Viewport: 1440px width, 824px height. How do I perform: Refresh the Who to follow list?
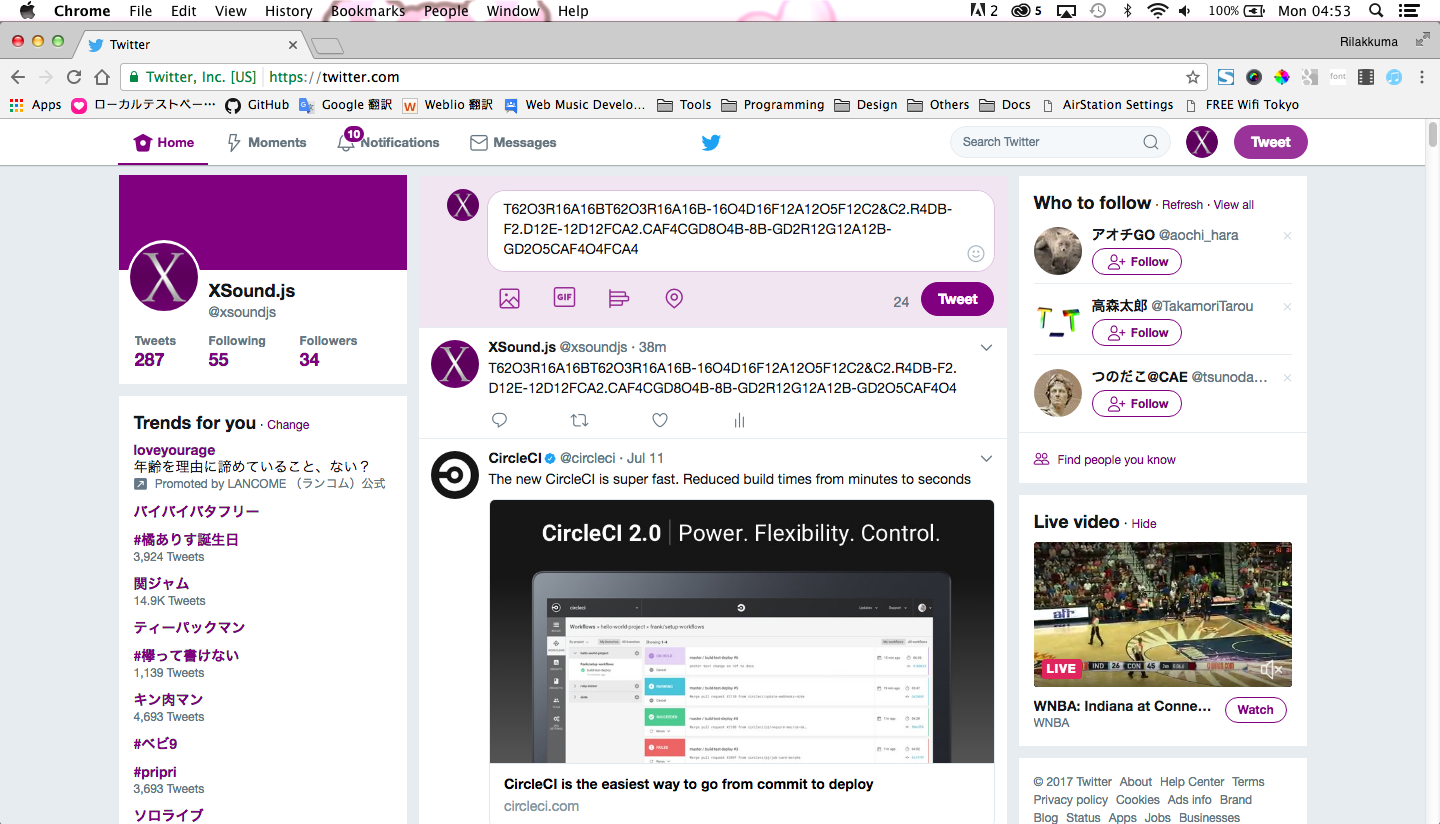[x=1182, y=205]
